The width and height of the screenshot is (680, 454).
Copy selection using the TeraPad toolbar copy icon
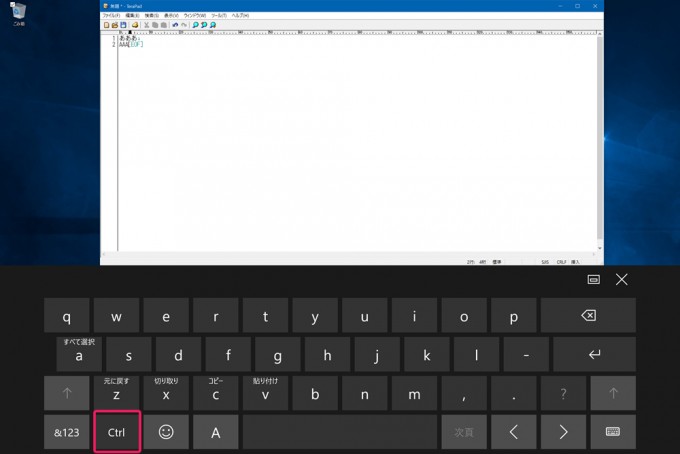(155, 25)
